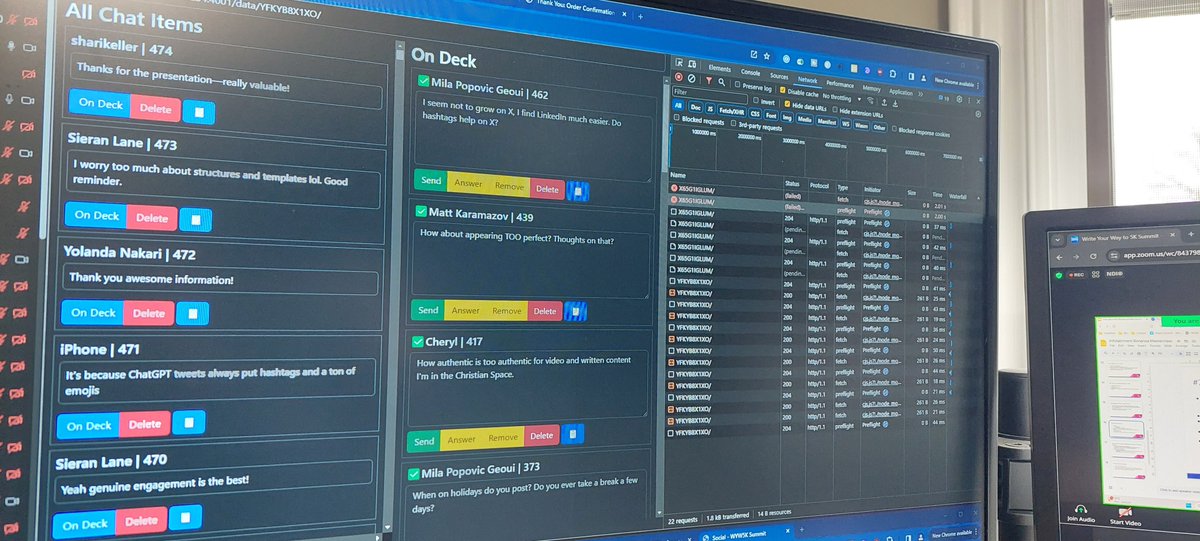This screenshot has width=1200, height=541.
Task: Open the Network panel settings gear
Action: pos(978,114)
